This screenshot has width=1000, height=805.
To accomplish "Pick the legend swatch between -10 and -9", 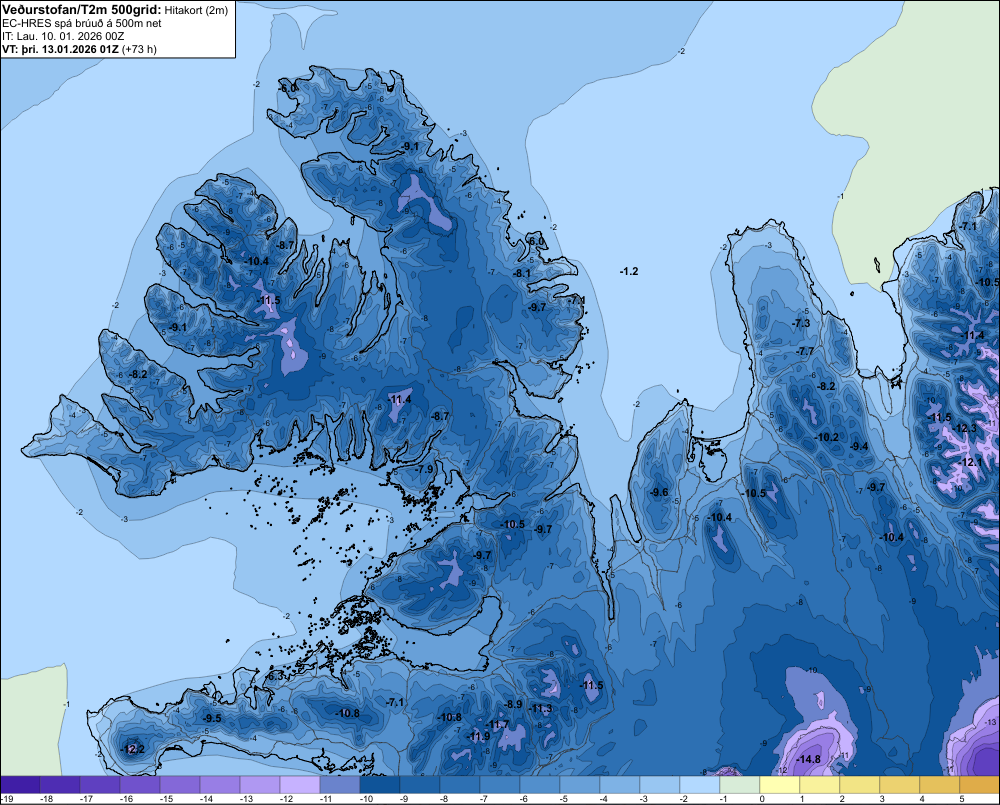I will pos(379,785).
